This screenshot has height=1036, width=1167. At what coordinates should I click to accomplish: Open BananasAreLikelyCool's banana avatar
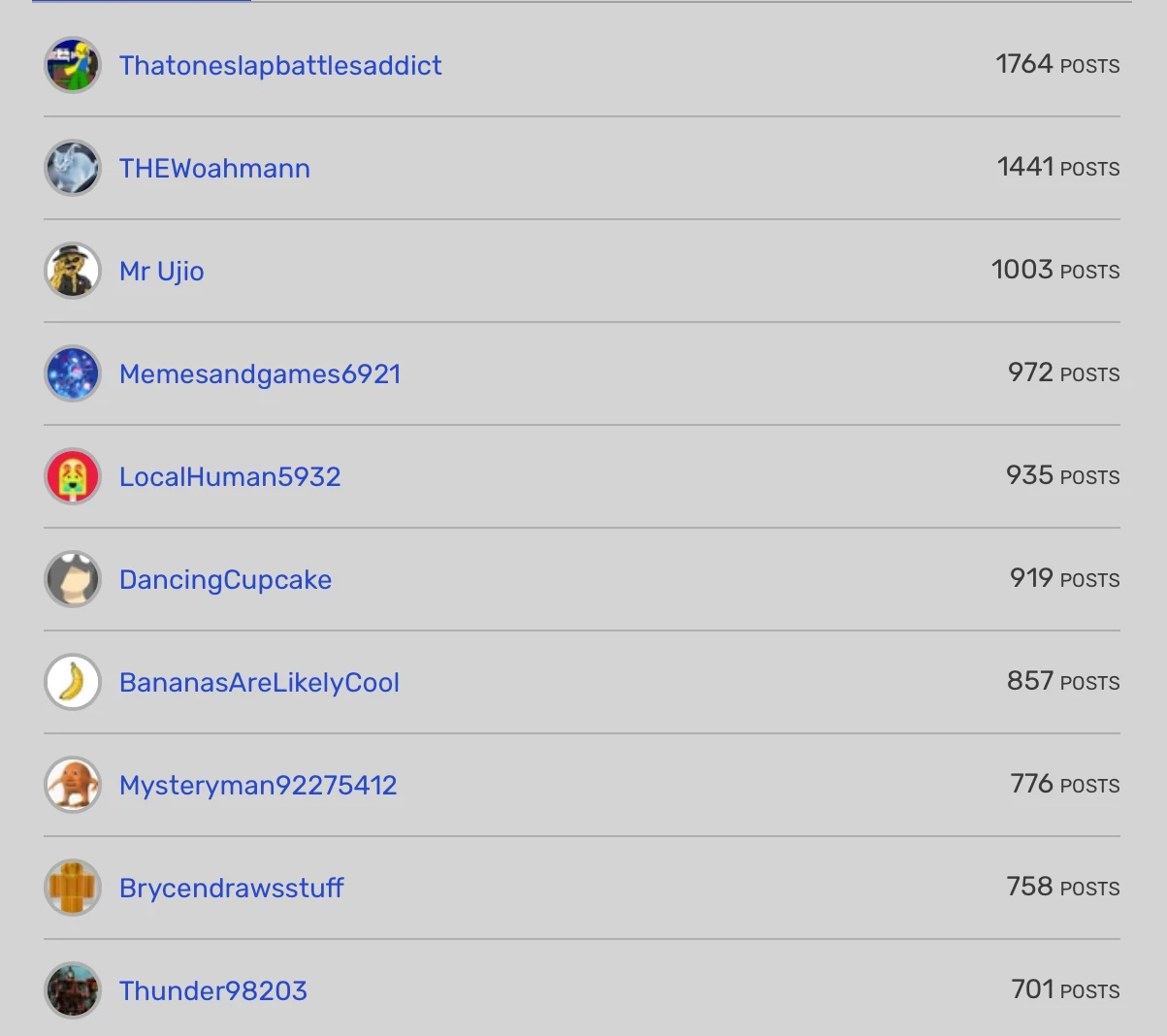pos(72,681)
